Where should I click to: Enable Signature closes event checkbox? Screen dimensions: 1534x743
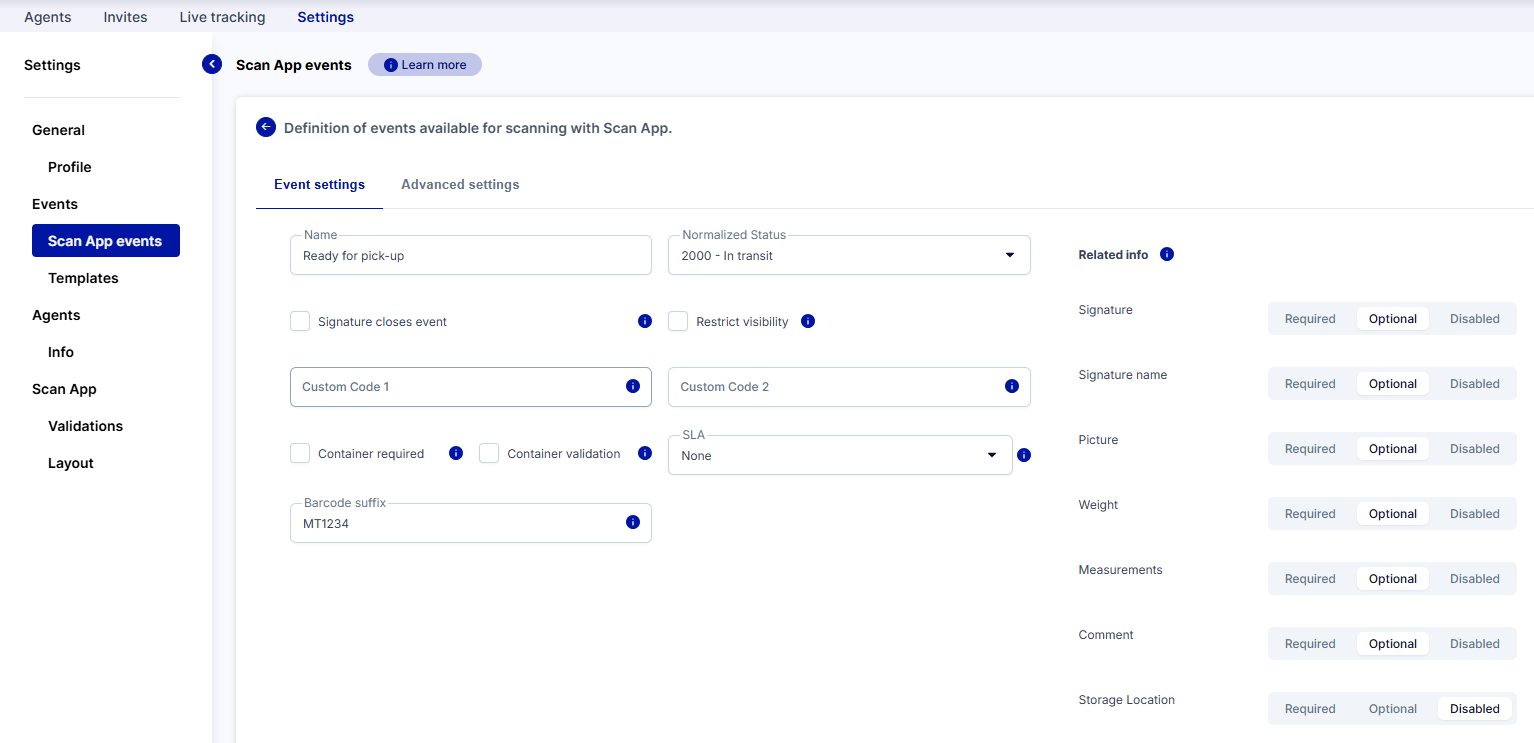300,321
